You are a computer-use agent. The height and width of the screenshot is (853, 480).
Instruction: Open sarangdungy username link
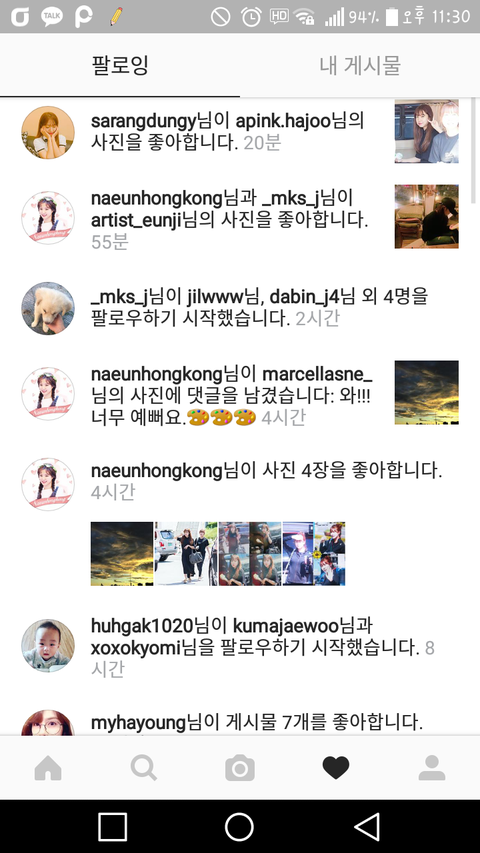(x=143, y=121)
